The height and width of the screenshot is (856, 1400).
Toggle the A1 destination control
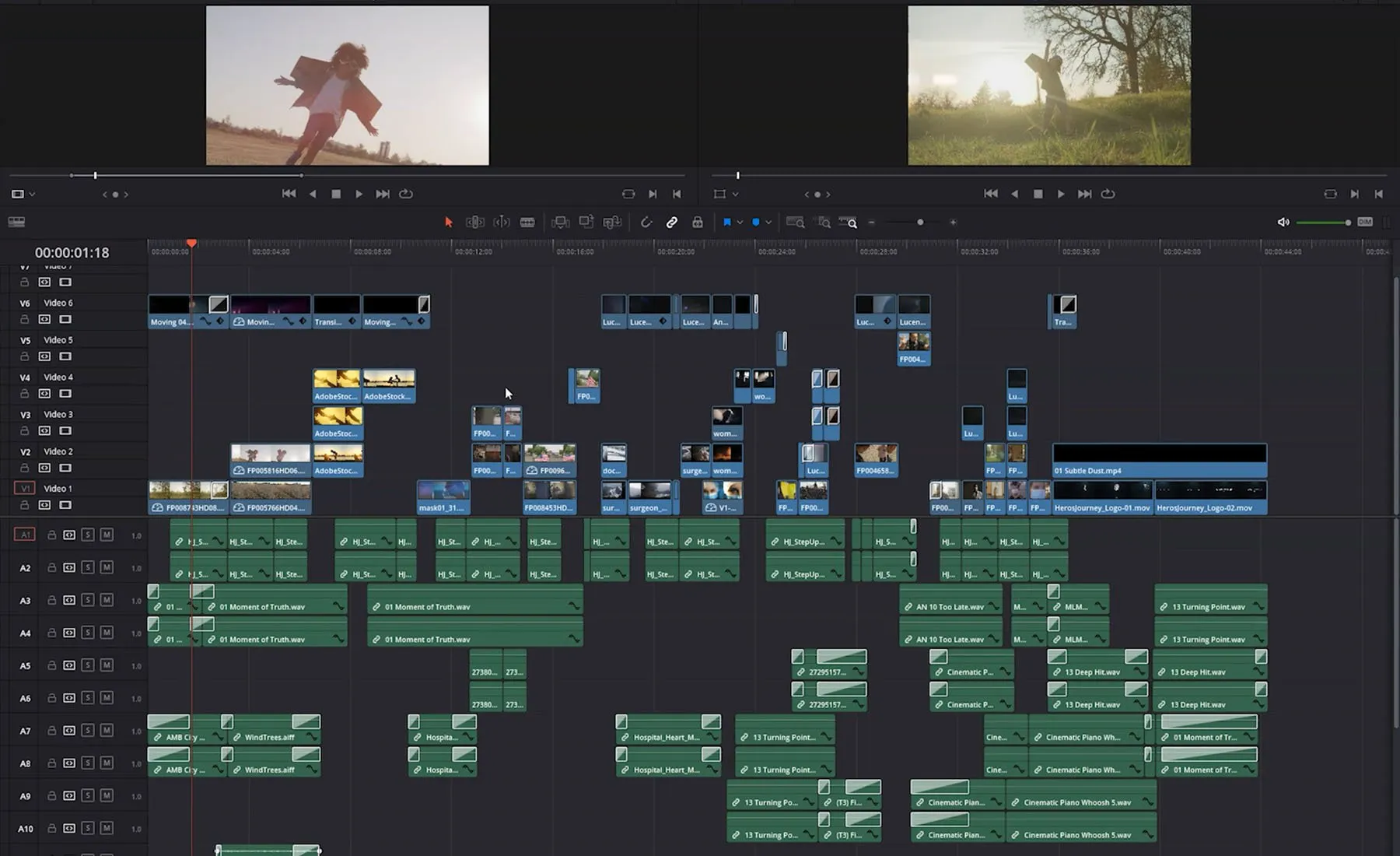25,535
